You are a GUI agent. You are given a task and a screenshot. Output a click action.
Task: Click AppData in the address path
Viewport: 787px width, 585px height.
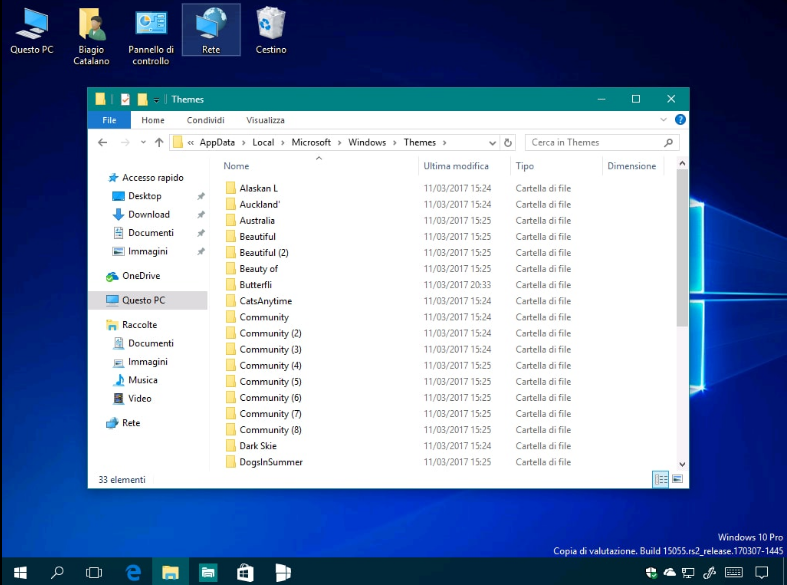(217, 142)
